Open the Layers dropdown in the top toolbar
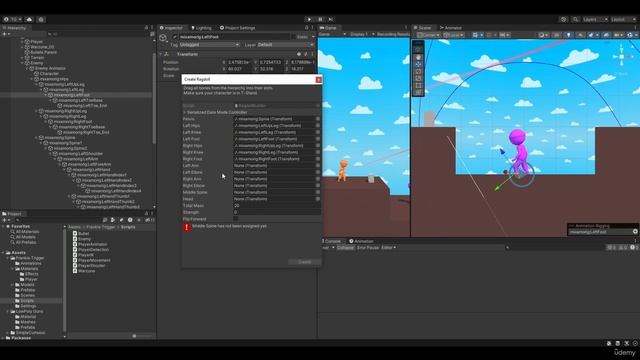Image resolution: width=640 pixels, height=360 pixels. click(595, 19)
